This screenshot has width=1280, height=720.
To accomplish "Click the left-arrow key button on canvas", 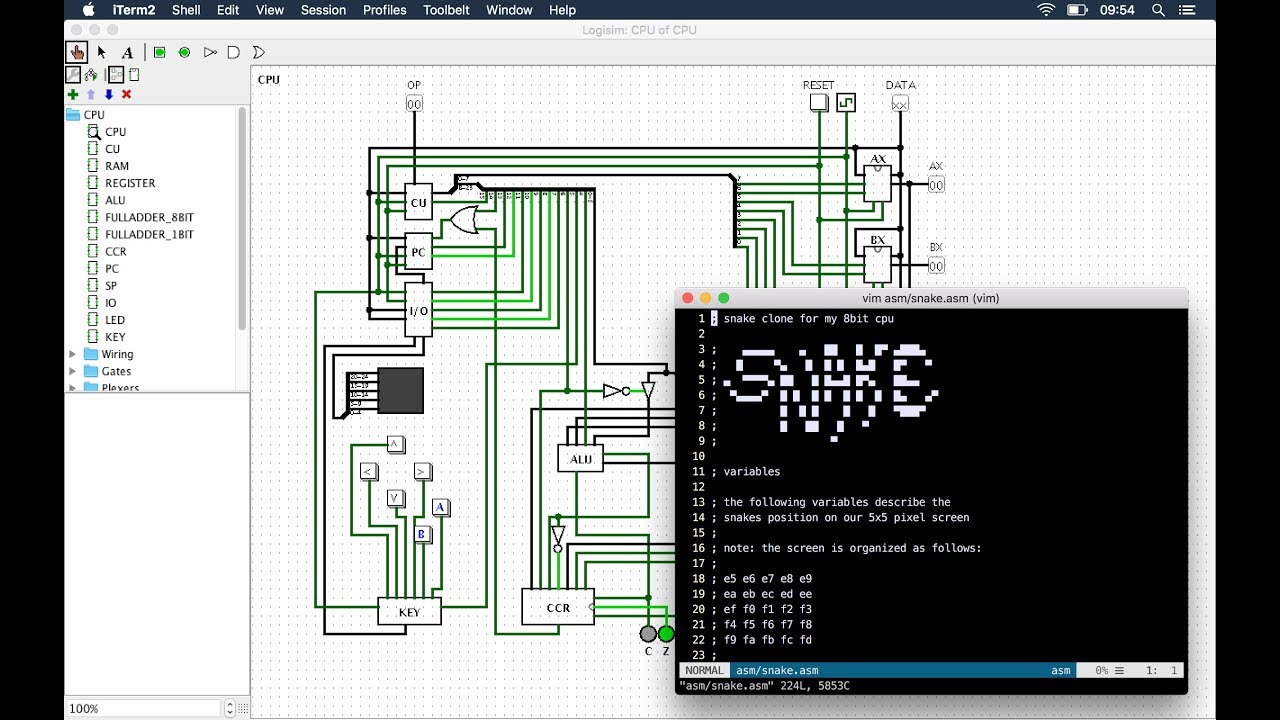I will pyautogui.click(x=368, y=471).
